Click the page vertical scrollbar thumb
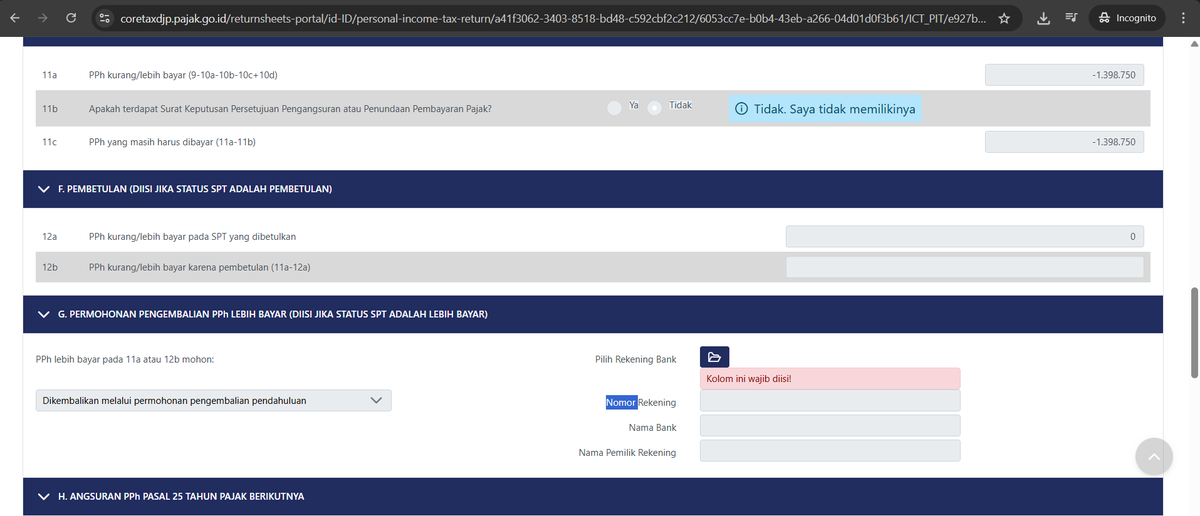The width and height of the screenshot is (1200, 516). (1193, 333)
